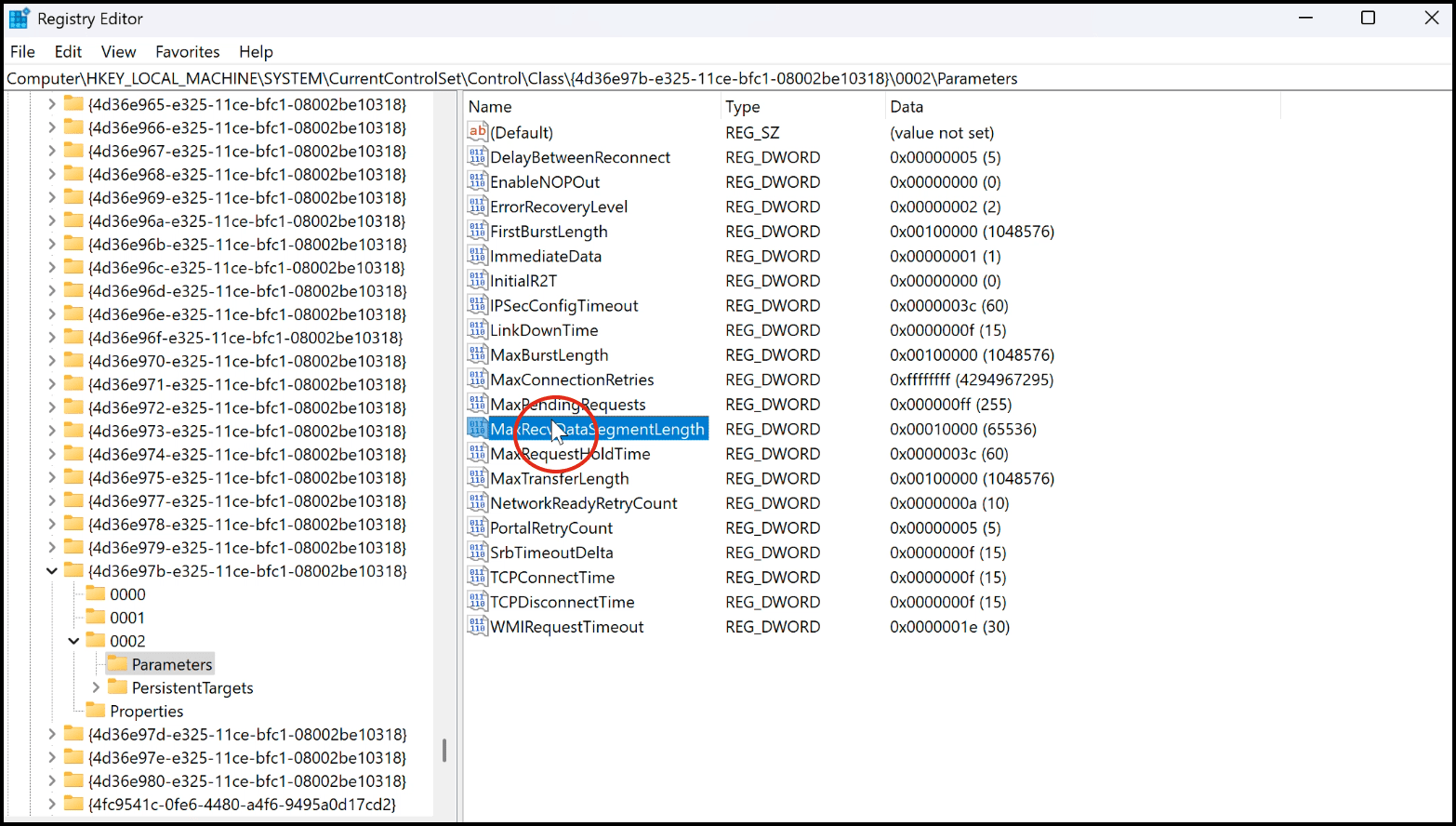Expand the {4d36e97d-e325-11ce-bfc1-08002be10318} key
This screenshot has width=1456, height=826.
pyautogui.click(x=52, y=734)
